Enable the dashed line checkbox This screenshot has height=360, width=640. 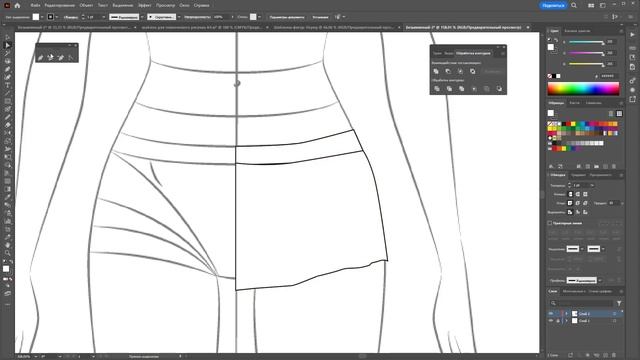(x=550, y=223)
